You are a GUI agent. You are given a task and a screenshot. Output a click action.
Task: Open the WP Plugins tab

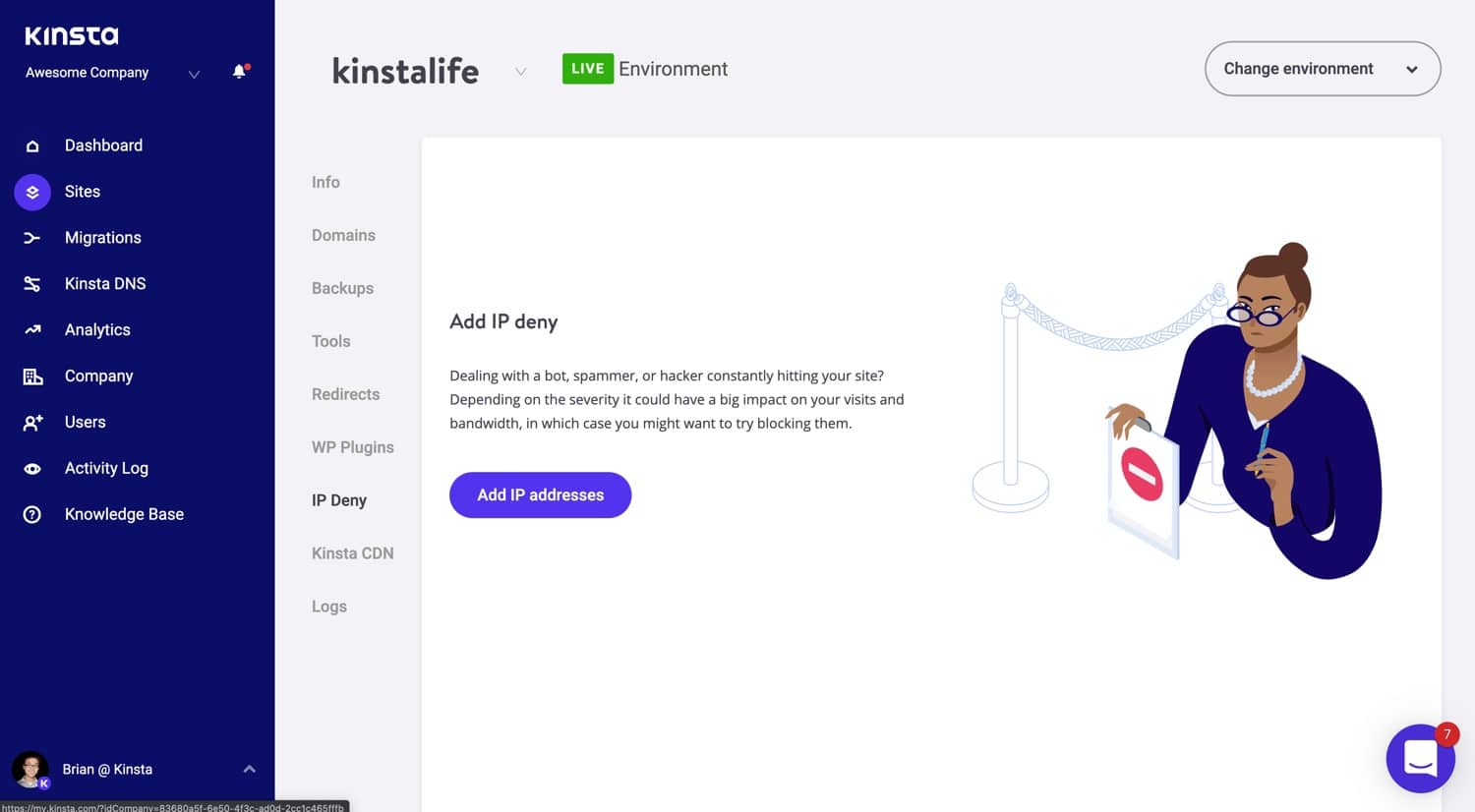pyautogui.click(x=353, y=446)
